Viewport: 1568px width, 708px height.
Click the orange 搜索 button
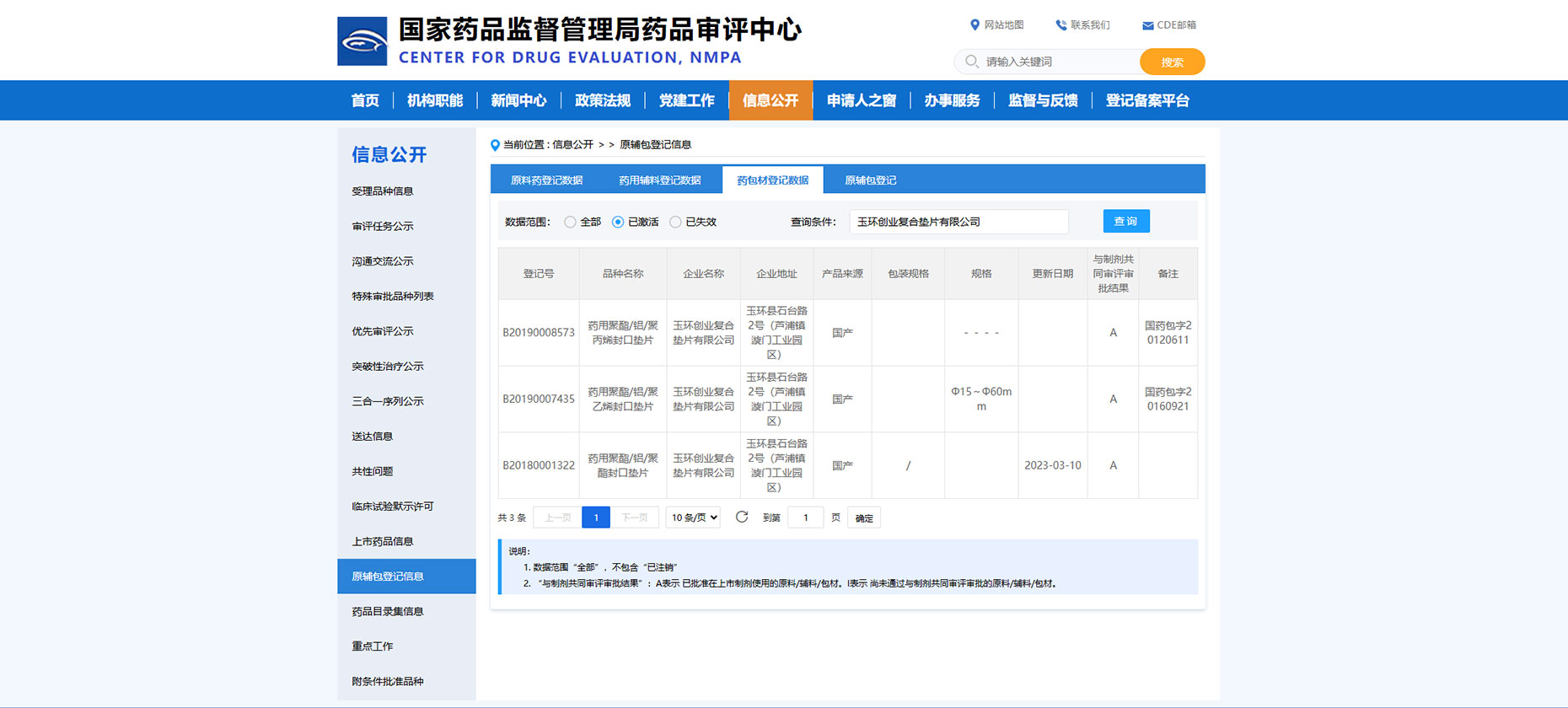(x=1172, y=62)
